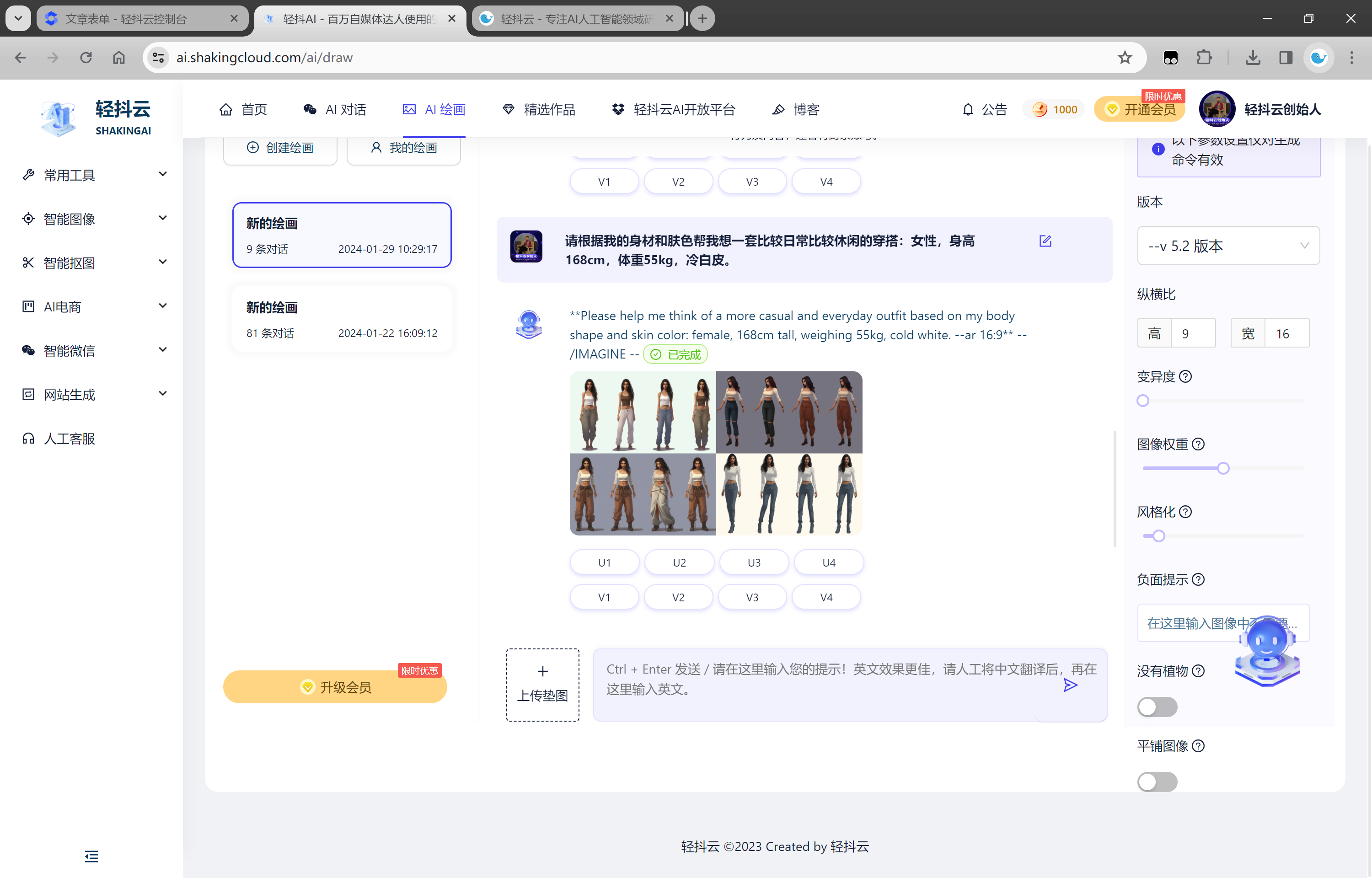This screenshot has width=1372, height=878.
Task: Open the floating robot assistant
Action: (x=1266, y=651)
